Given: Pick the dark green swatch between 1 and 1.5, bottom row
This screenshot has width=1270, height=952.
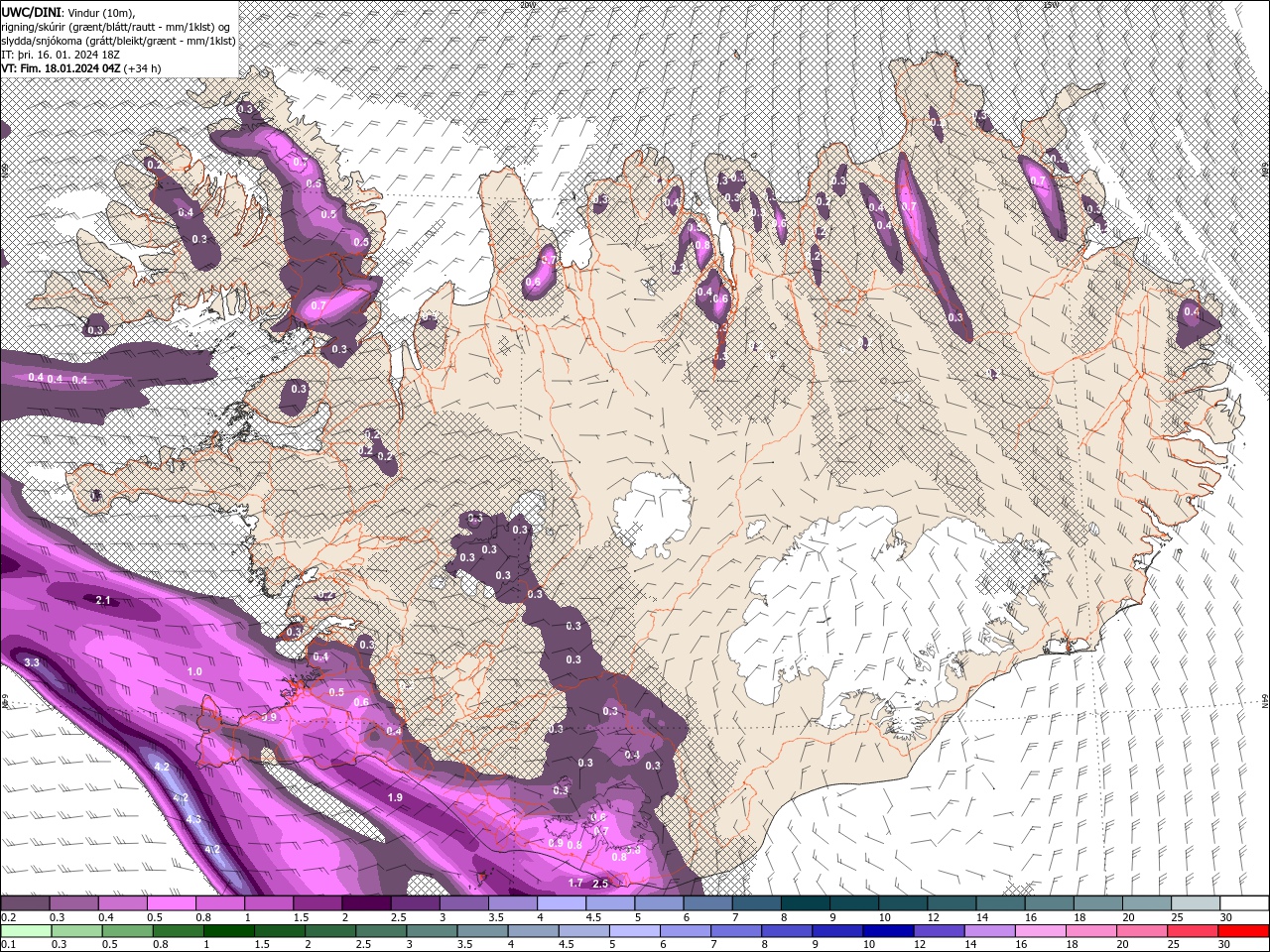Looking at the screenshot, I should click(228, 930).
